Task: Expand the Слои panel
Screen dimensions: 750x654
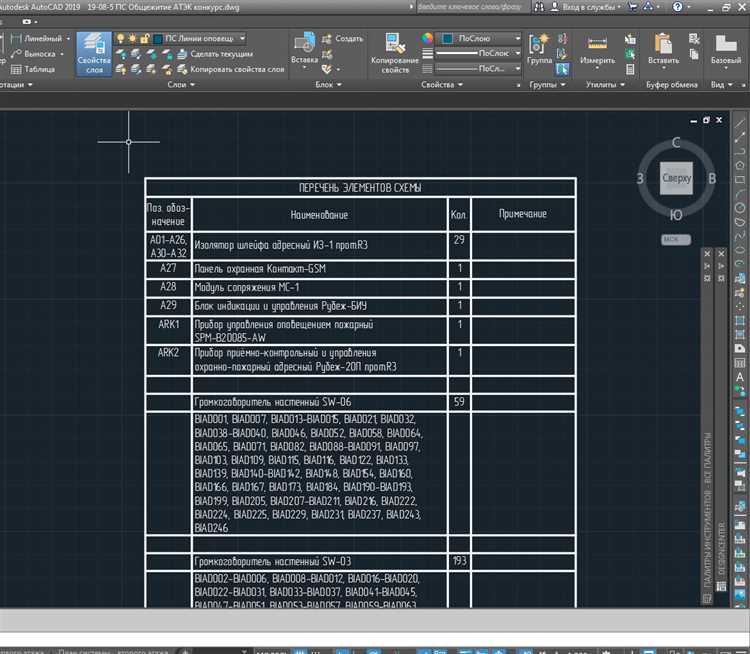Action: pyautogui.click(x=181, y=85)
